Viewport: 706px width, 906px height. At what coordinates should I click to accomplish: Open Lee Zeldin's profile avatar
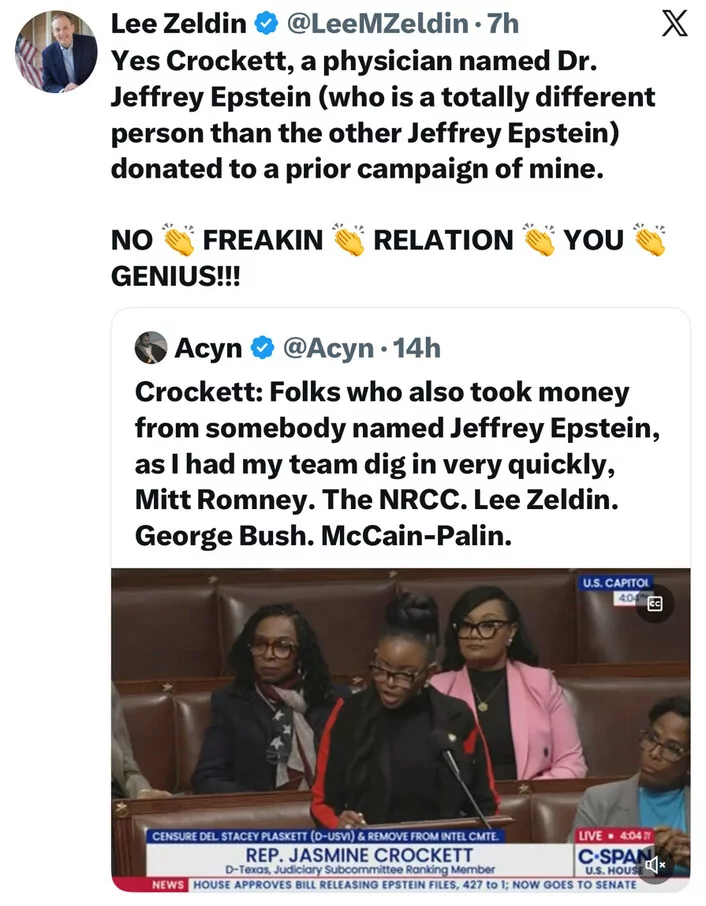point(56,50)
